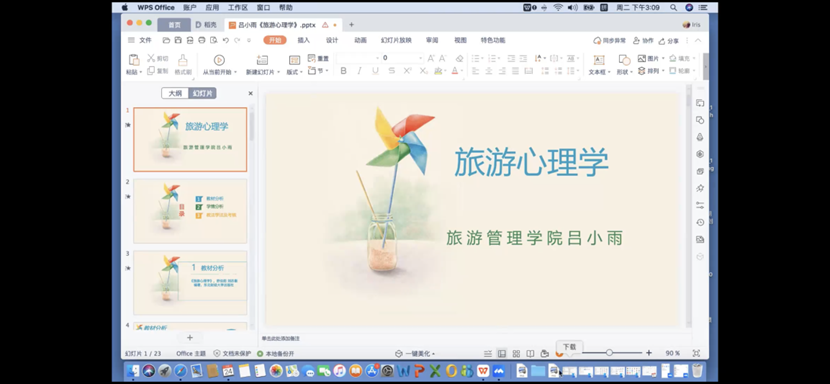
Task: Click the print preview icon
Action: [213, 40]
